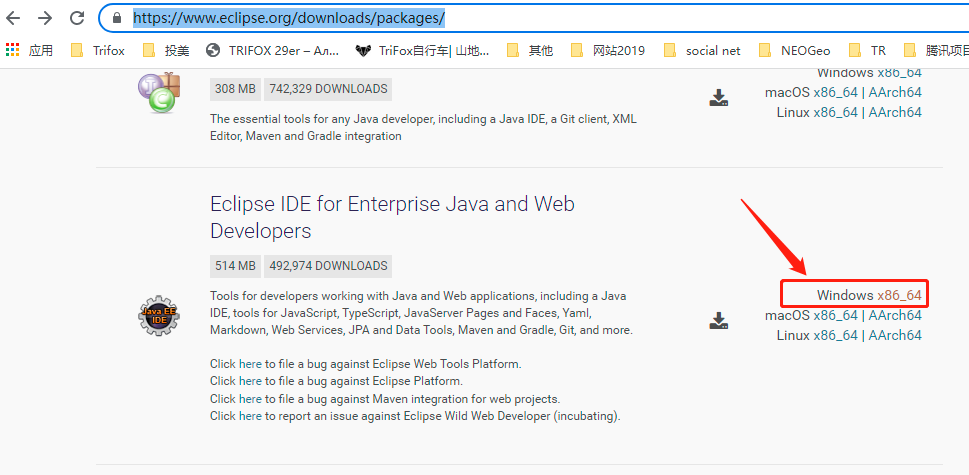
Task: Open Eclipse IDE for Enterprise Java title
Action: click(x=392, y=217)
